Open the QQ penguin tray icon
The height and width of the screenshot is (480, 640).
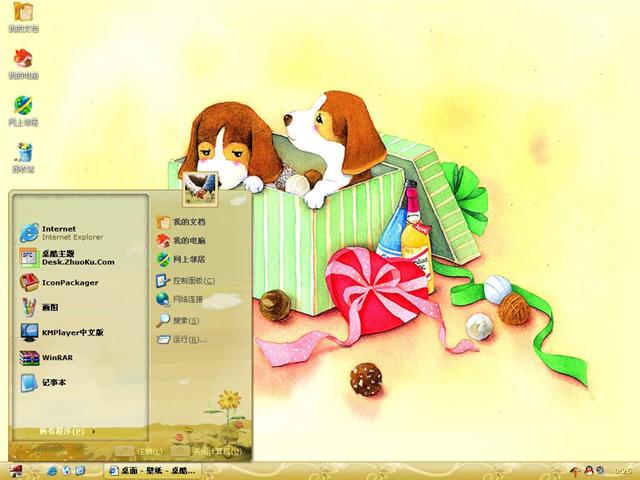pos(589,471)
